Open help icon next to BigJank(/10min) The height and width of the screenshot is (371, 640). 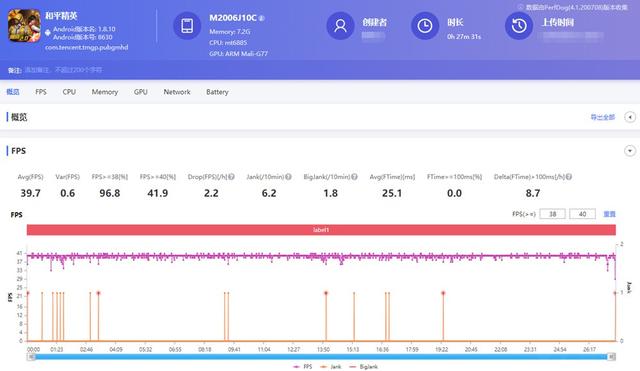click(354, 177)
